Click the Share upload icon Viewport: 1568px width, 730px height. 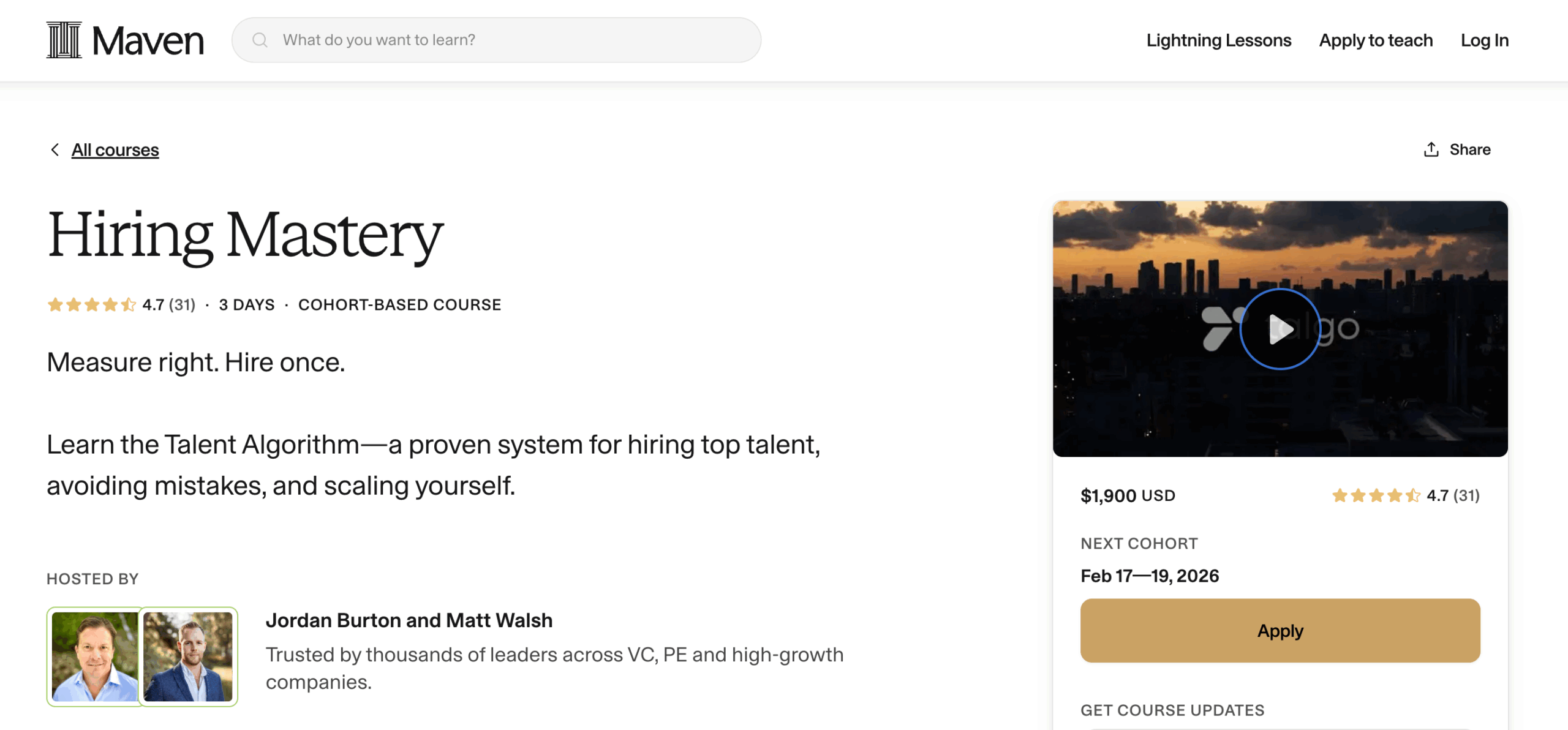1431,150
